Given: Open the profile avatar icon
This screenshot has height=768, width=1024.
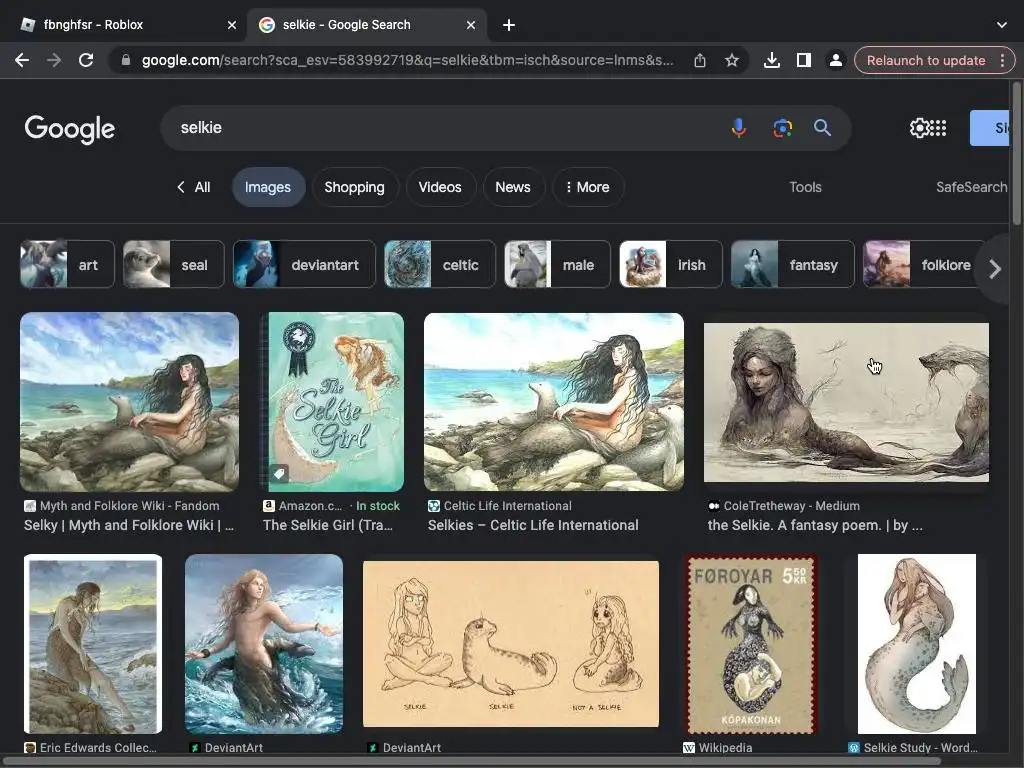Looking at the screenshot, I should 835,61.
